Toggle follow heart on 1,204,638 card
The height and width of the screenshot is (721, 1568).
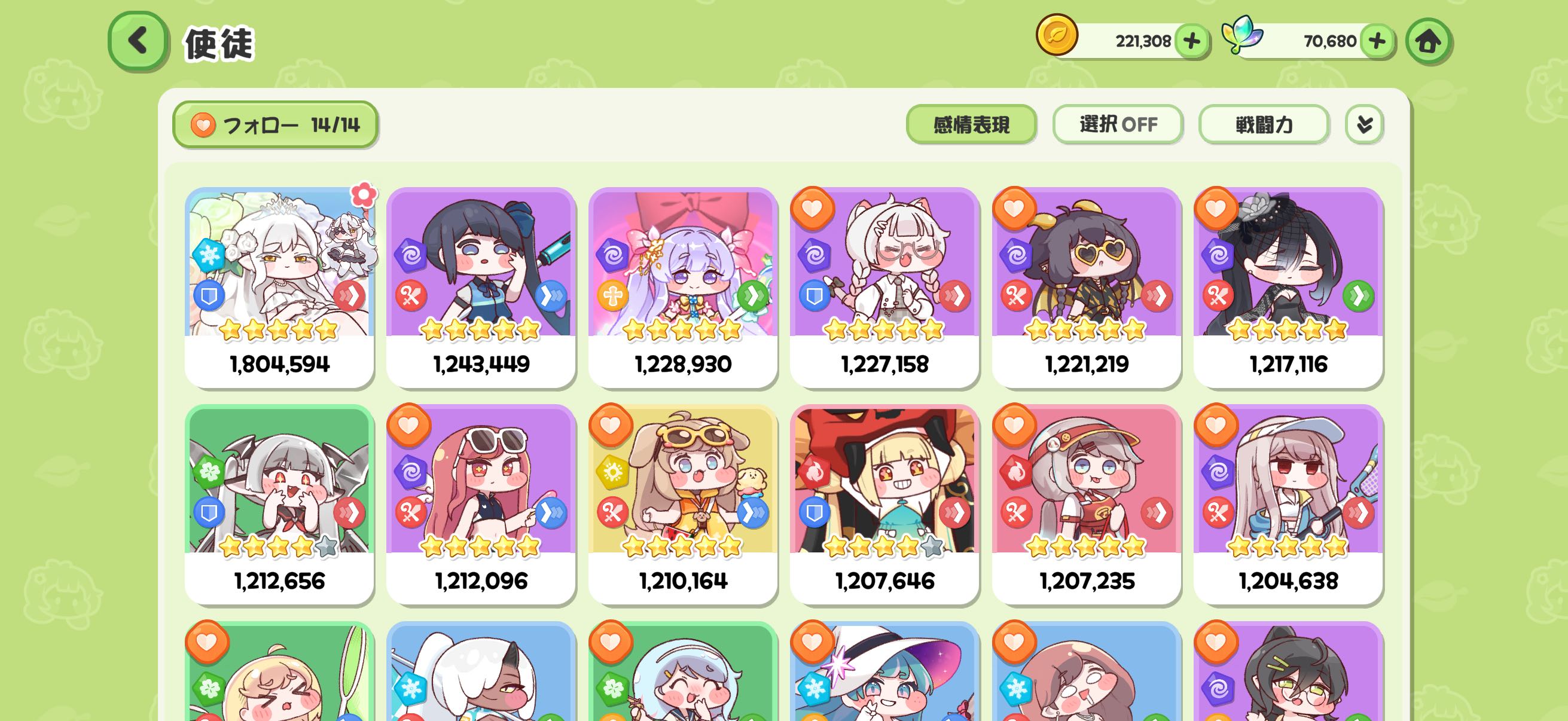(1216, 424)
